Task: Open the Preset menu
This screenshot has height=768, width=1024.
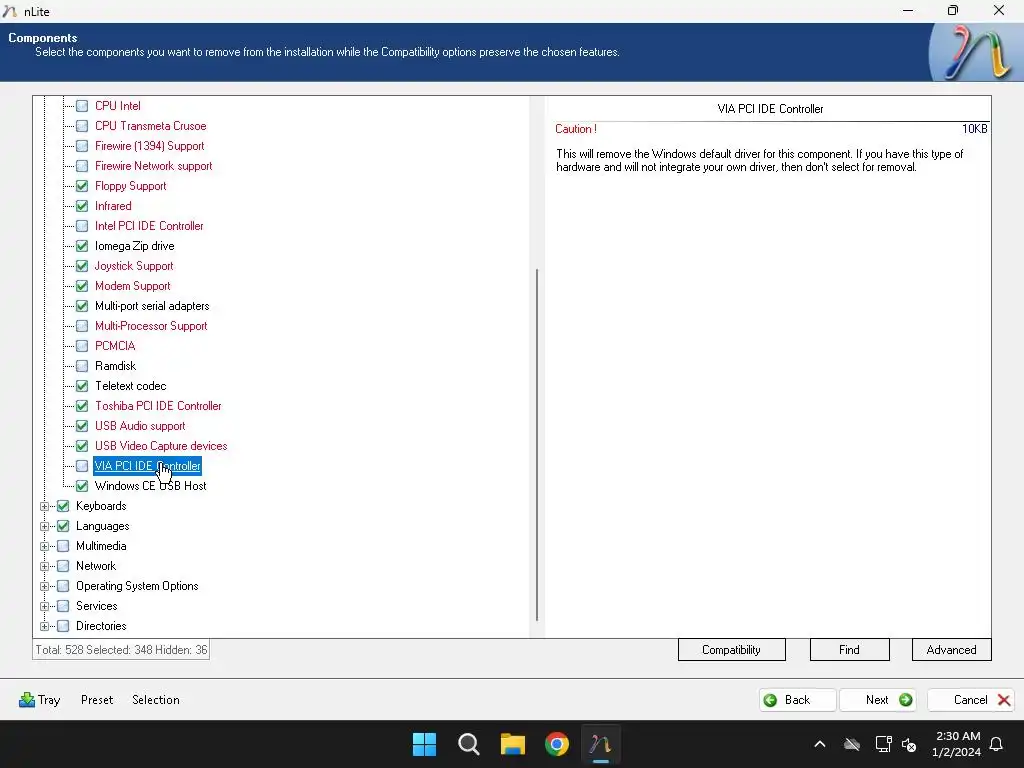Action: [97, 700]
